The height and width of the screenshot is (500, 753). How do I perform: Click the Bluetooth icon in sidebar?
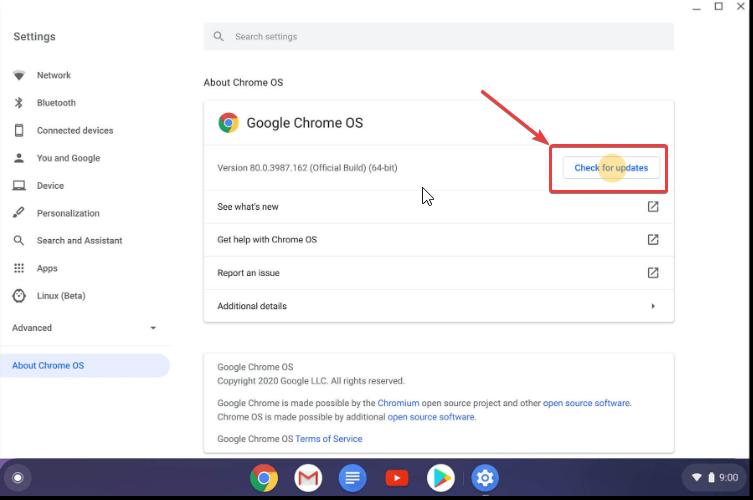[19, 103]
